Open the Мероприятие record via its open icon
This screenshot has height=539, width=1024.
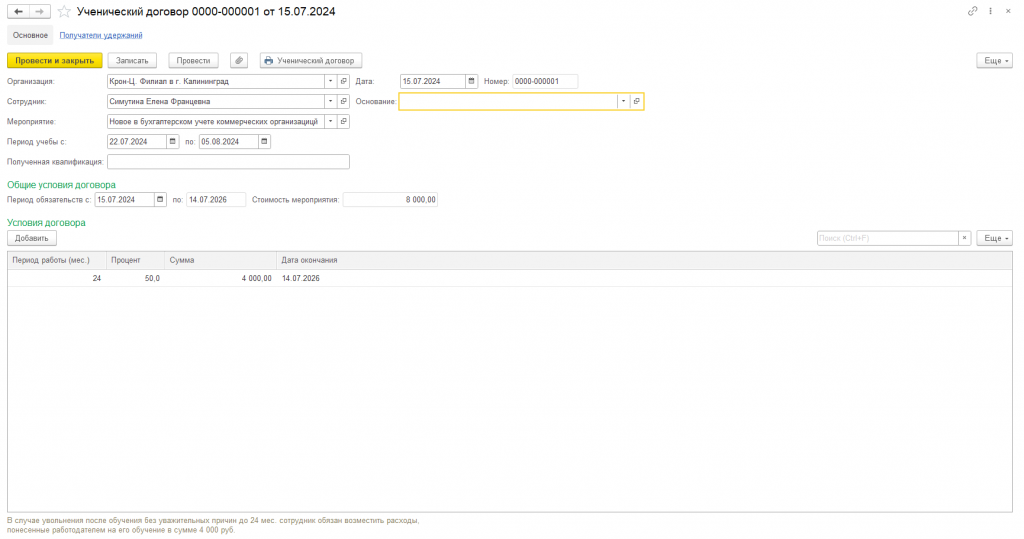(x=344, y=122)
